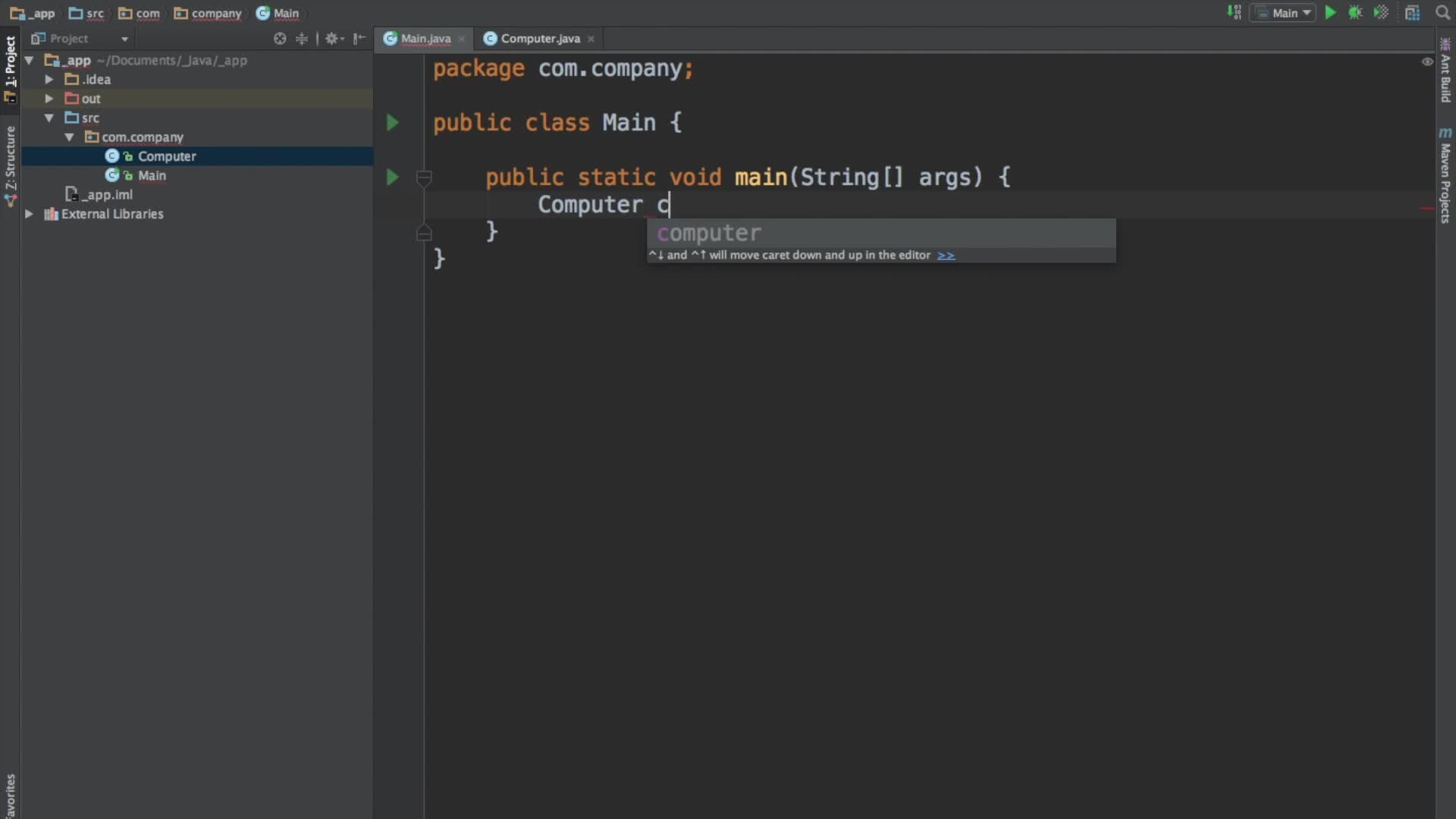This screenshot has height=819, width=1456.
Task: Click the >> link in completion hint
Action: coord(946,256)
